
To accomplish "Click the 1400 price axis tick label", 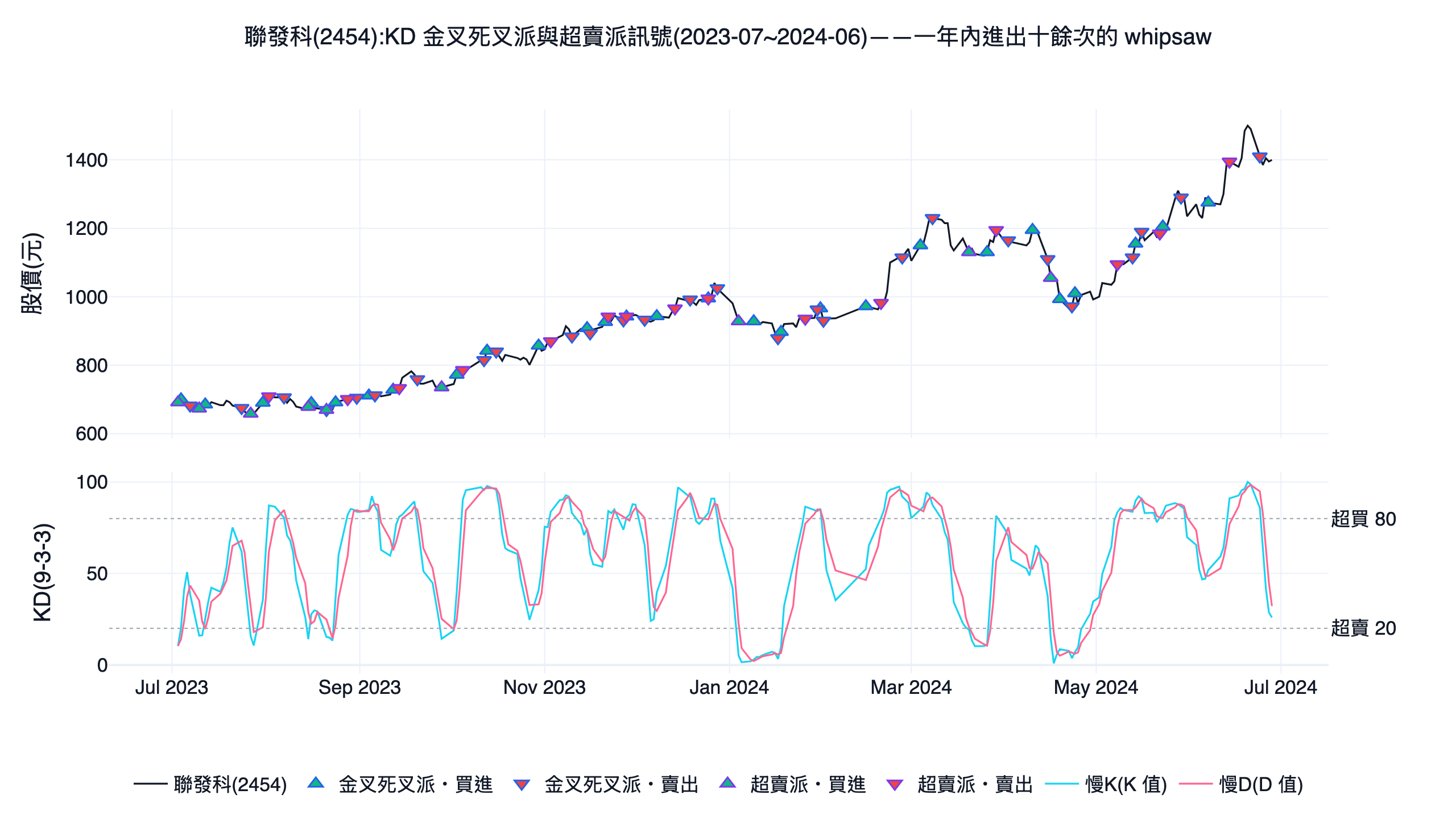I will point(86,160).
